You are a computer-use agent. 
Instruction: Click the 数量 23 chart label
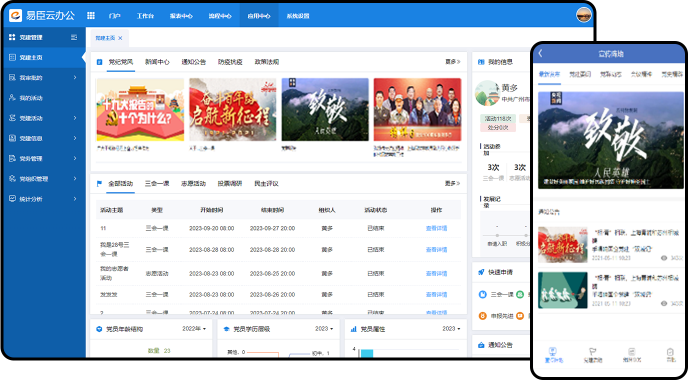click(x=159, y=351)
